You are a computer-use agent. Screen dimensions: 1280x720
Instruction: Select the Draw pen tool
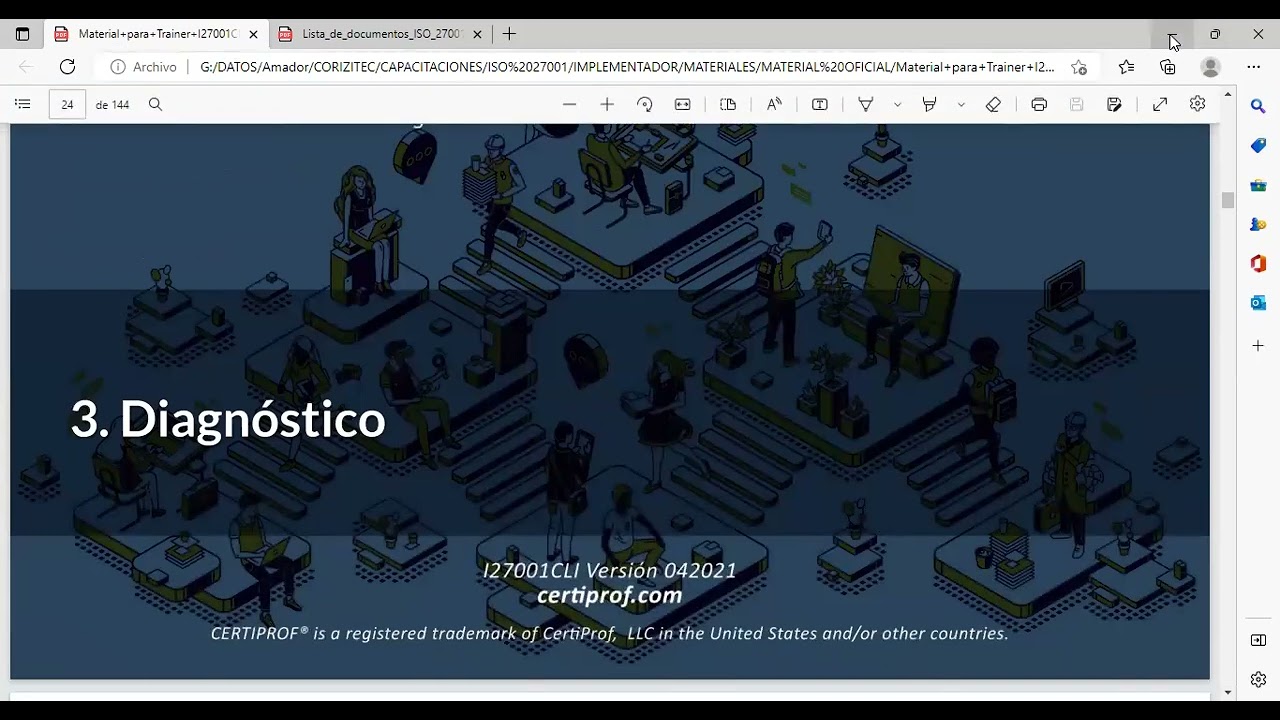[866, 104]
